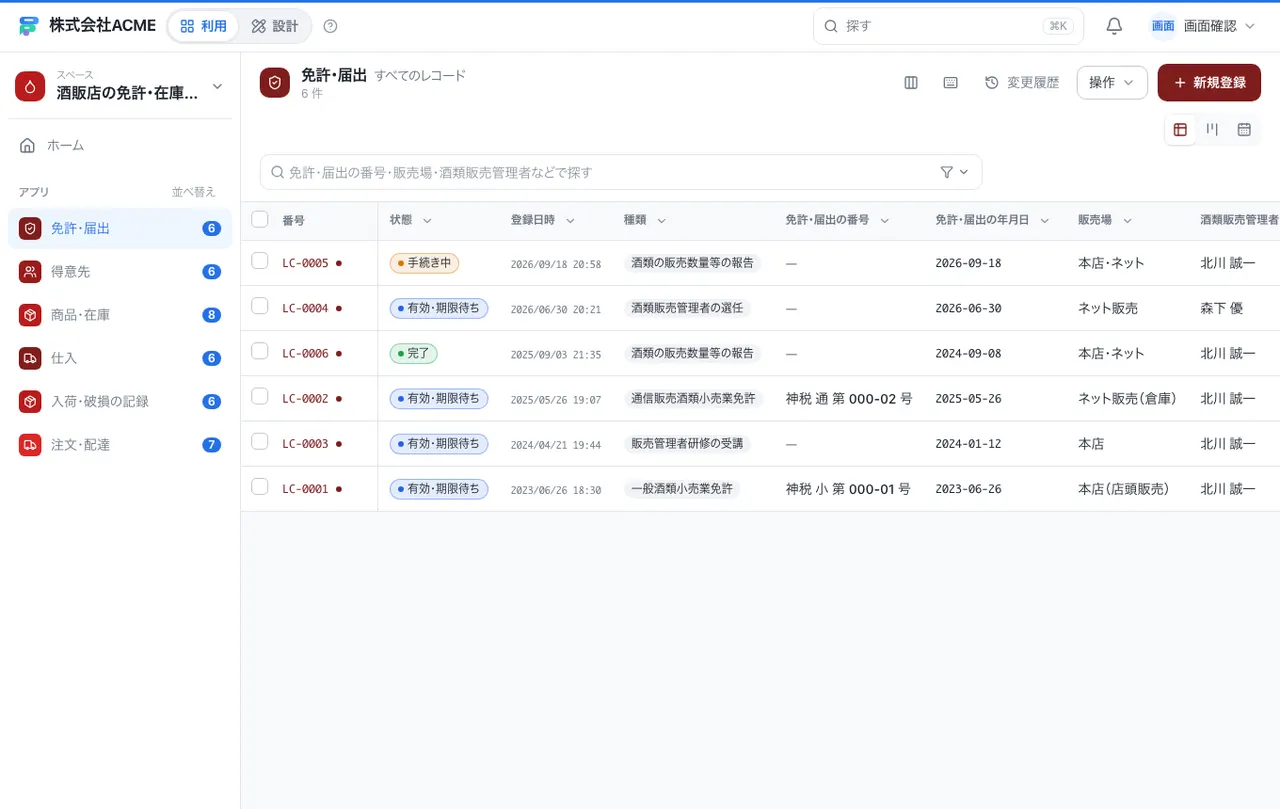Switch to the 利用 tab
The width and height of the screenshot is (1280, 809).
pyautogui.click(x=204, y=26)
